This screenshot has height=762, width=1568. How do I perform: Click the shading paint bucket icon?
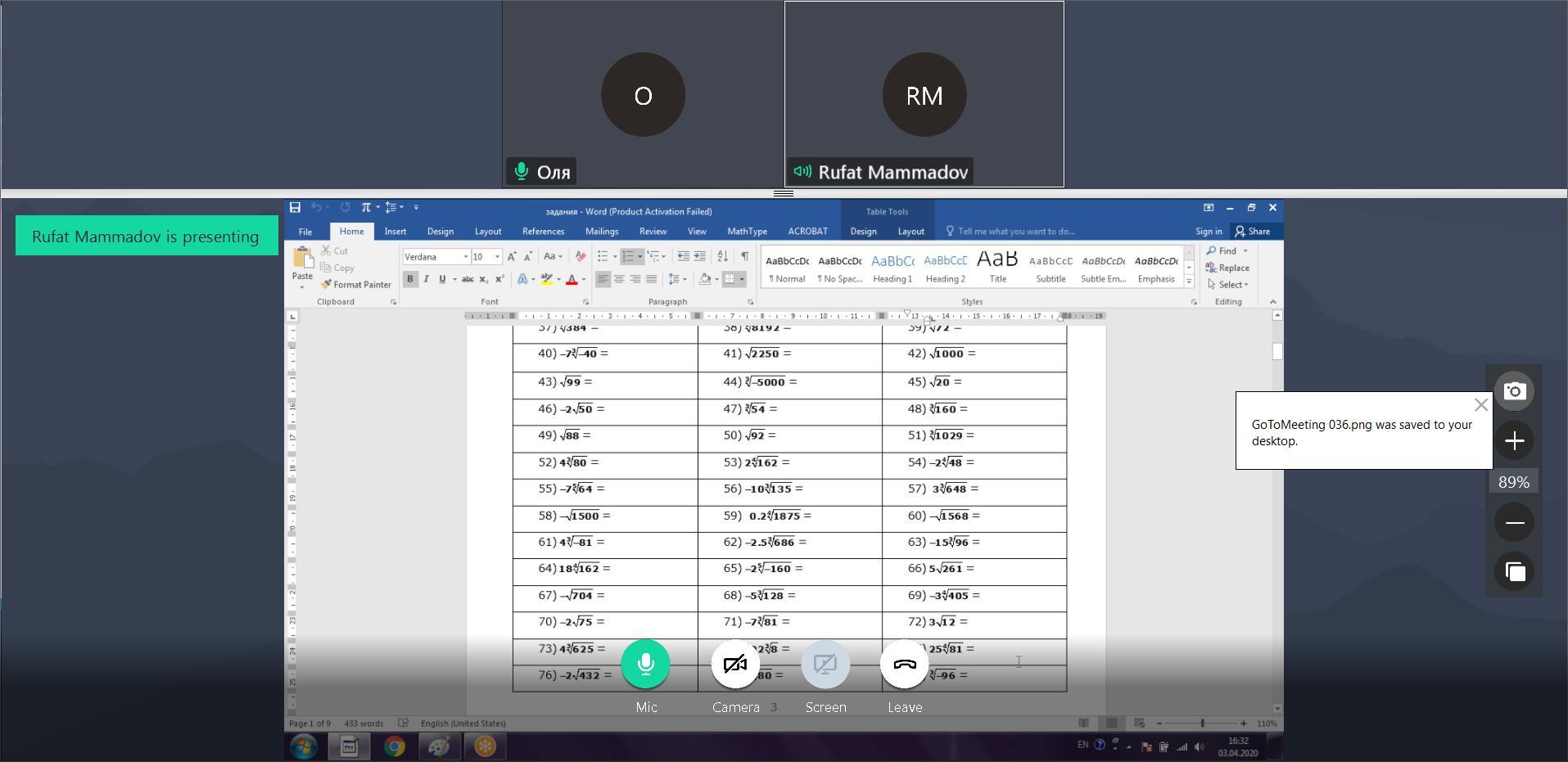click(705, 279)
